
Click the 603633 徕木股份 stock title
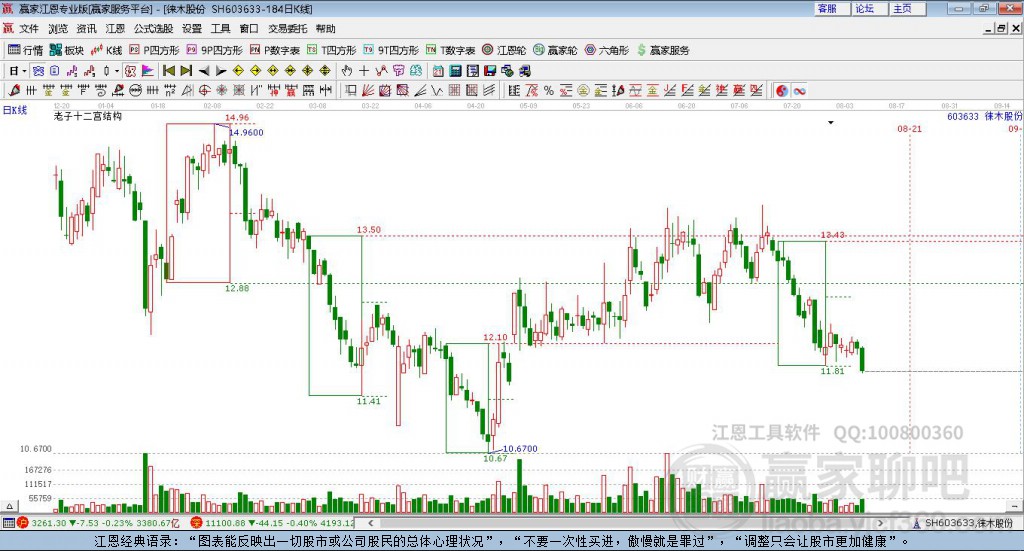pyautogui.click(x=984, y=116)
